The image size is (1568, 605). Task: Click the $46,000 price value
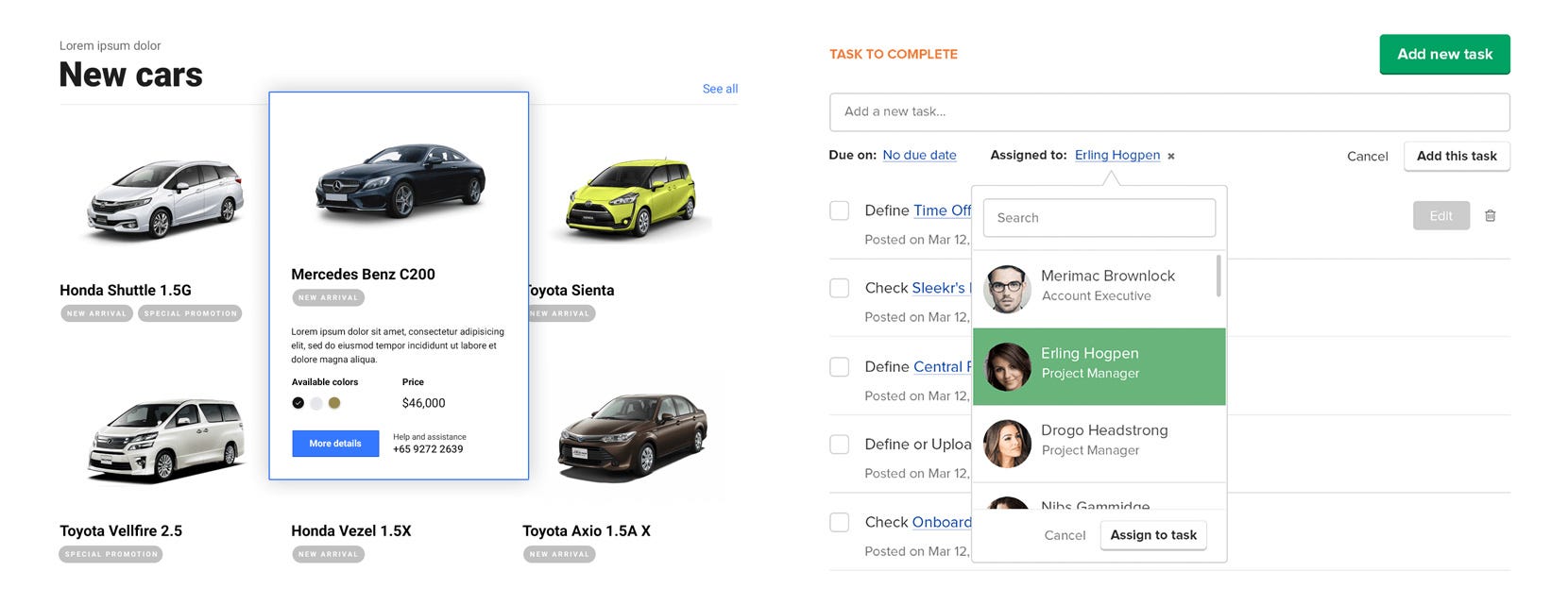coord(423,403)
